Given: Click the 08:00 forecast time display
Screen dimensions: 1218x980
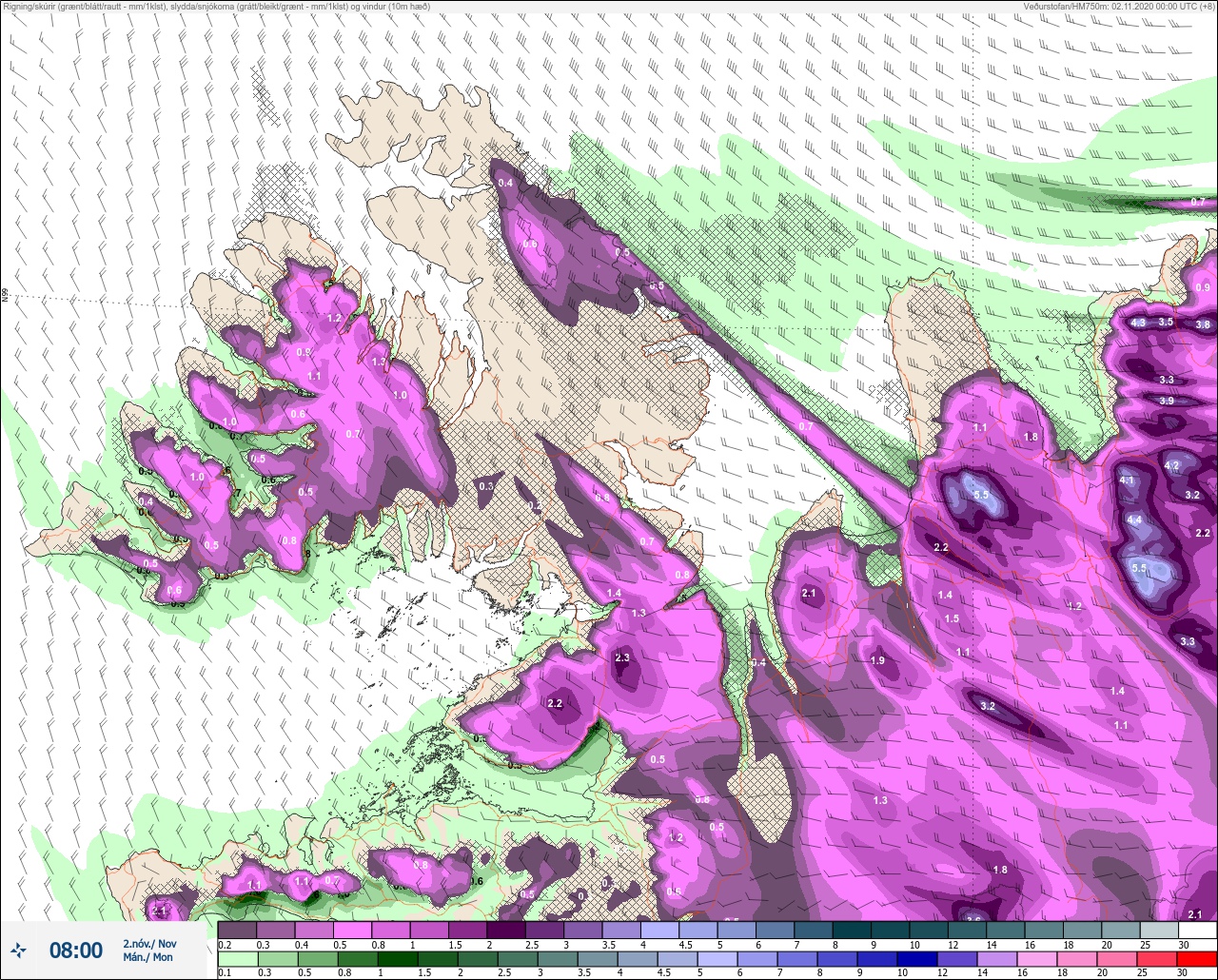Looking at the screenshot, I should coord(76,951).
